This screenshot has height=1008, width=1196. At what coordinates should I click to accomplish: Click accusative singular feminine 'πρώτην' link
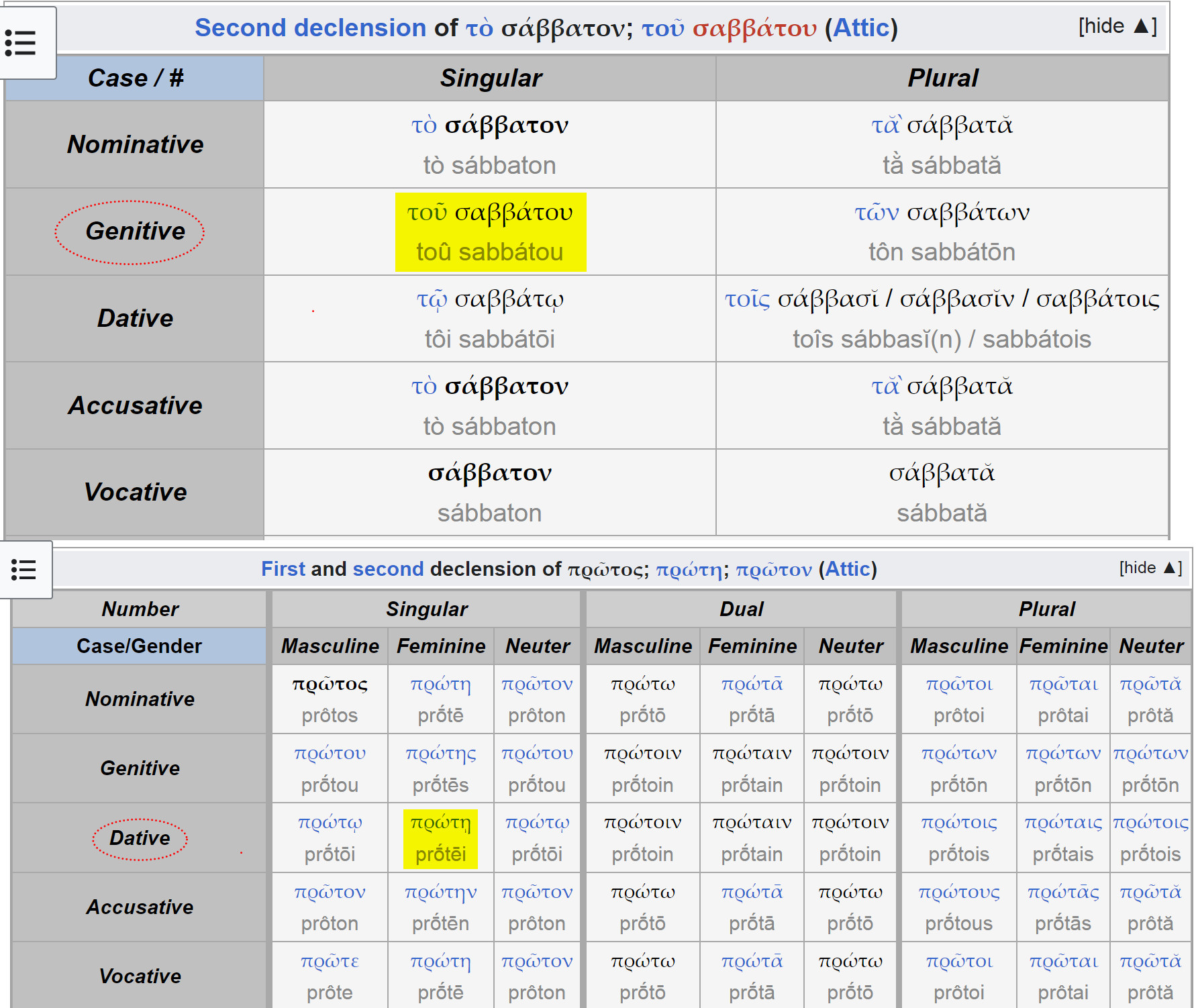(440, 893)
